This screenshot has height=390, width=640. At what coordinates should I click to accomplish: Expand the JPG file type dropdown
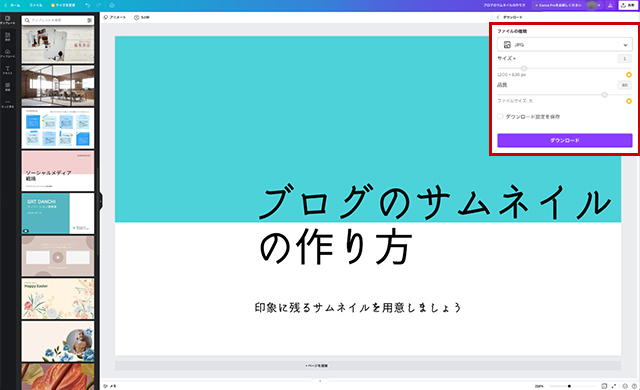tap(564, 45)
